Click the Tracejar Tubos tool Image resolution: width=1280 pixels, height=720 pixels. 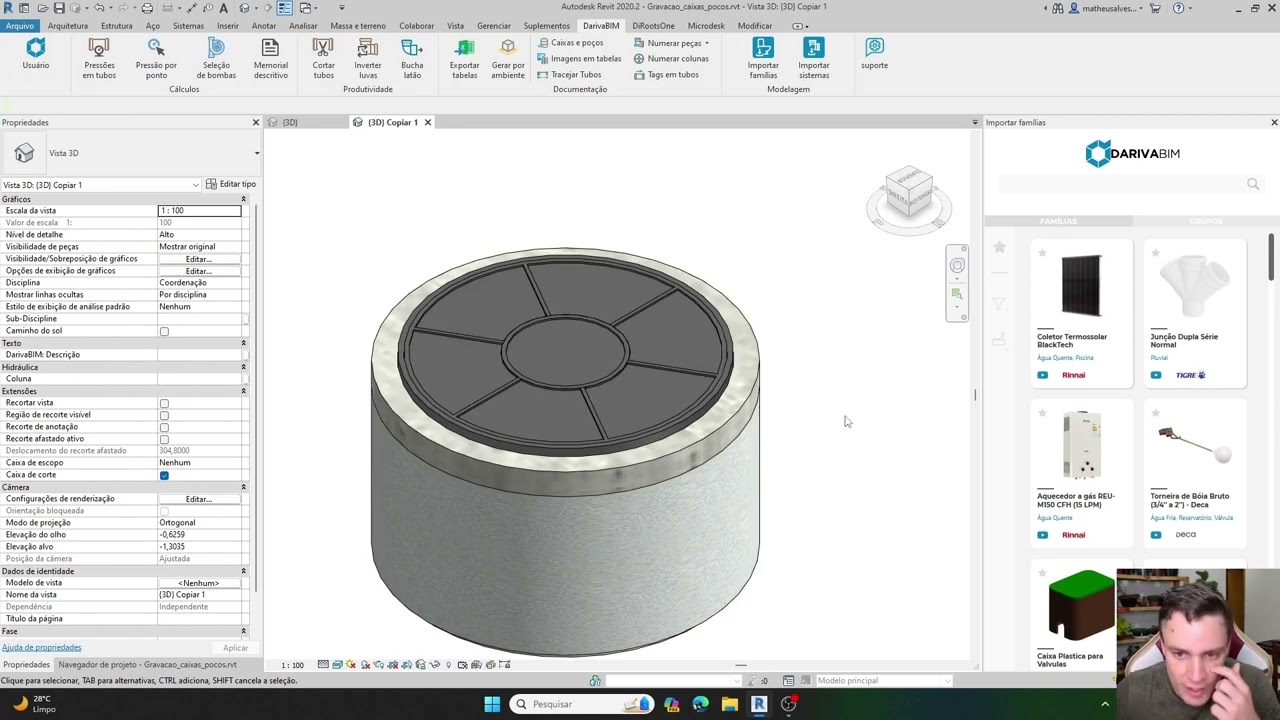(x=569, y=74)
